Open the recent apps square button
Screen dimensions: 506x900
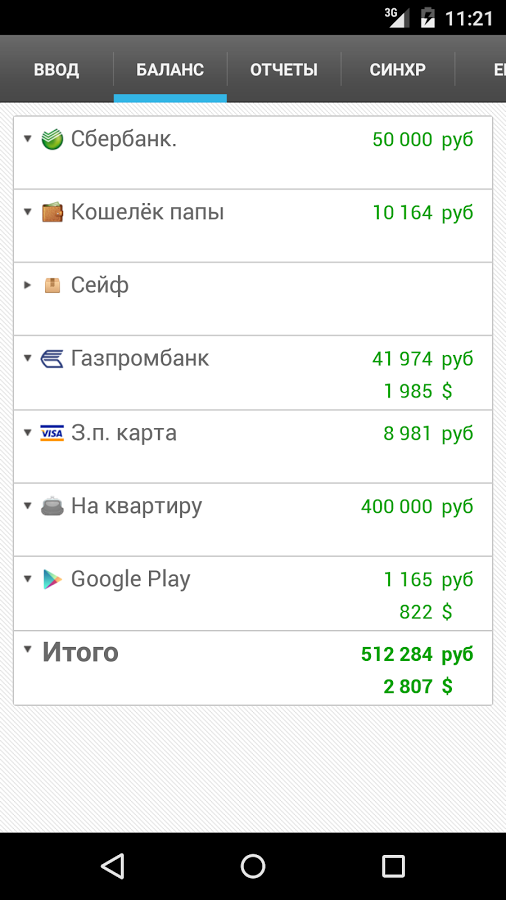pos(393,866)
